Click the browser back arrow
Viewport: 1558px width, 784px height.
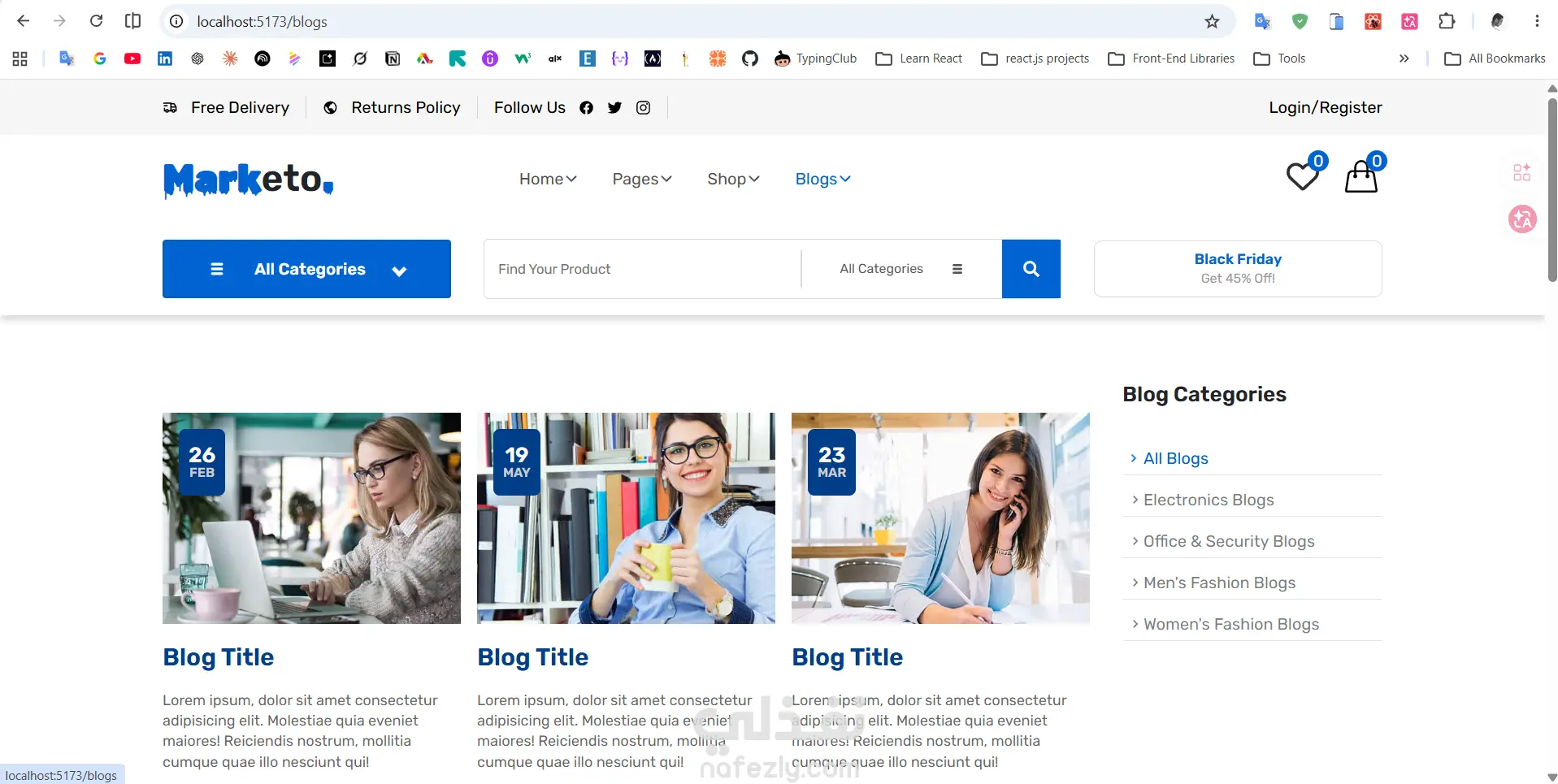pos(24,21)
